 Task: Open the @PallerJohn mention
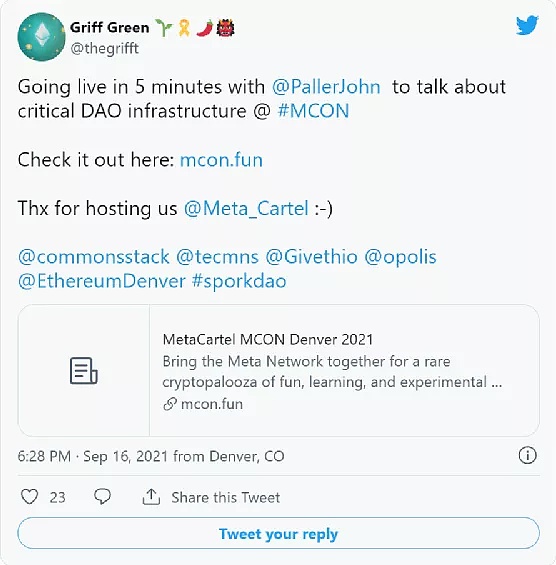click(x=326, y=87)
